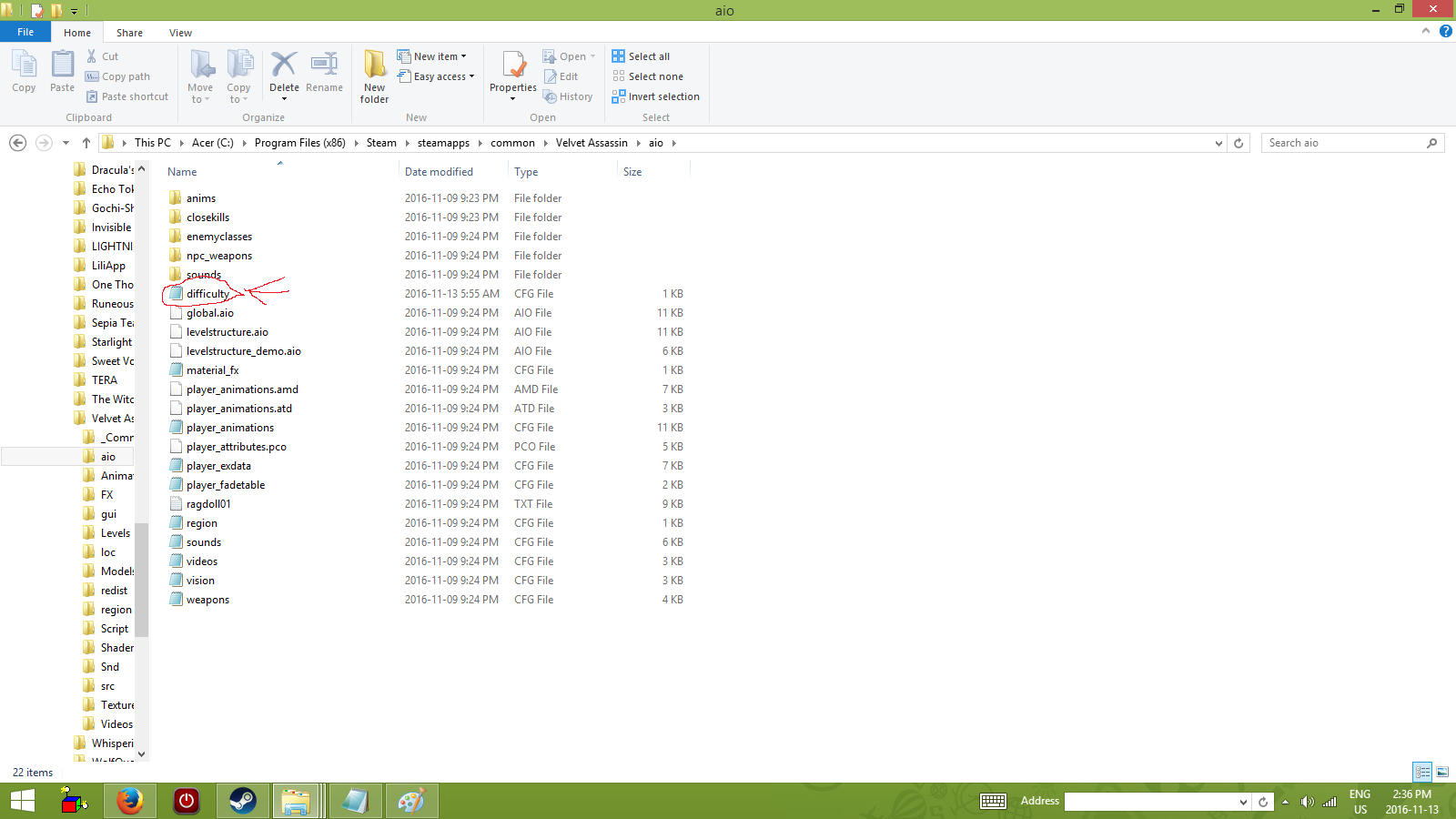Screen dimensions: 1456x819
Task: Expand path chevron after Steam
Action: click(407, 143)
